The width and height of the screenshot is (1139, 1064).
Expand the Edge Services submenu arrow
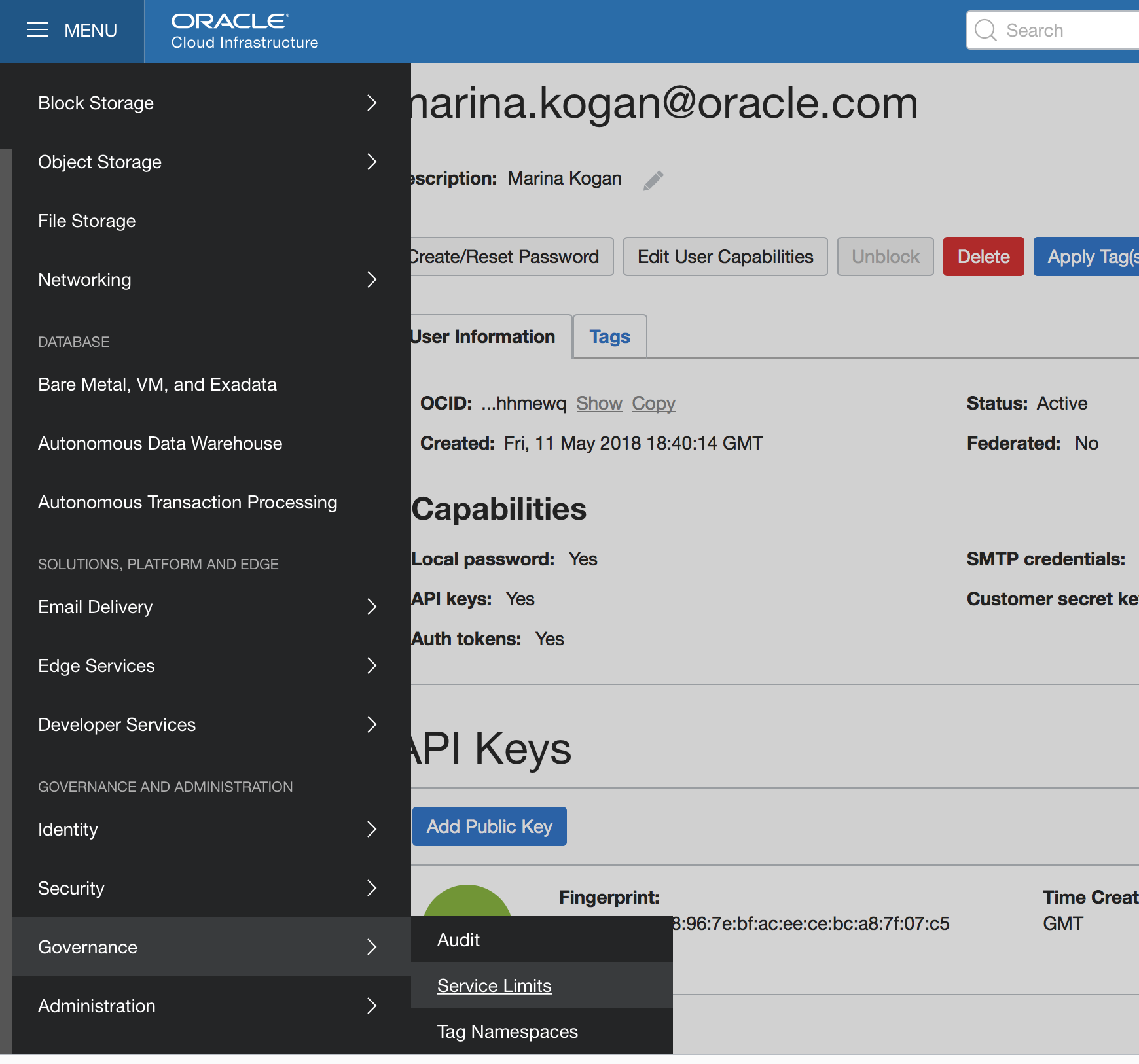[x=372, y=665]
